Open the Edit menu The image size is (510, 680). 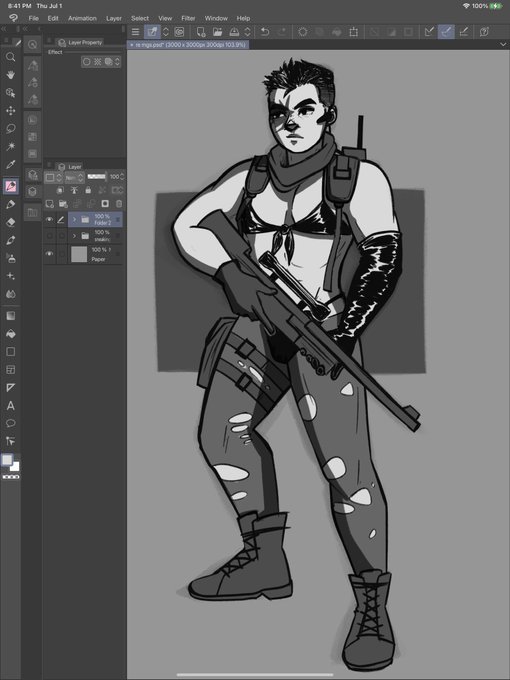[53, 18]
